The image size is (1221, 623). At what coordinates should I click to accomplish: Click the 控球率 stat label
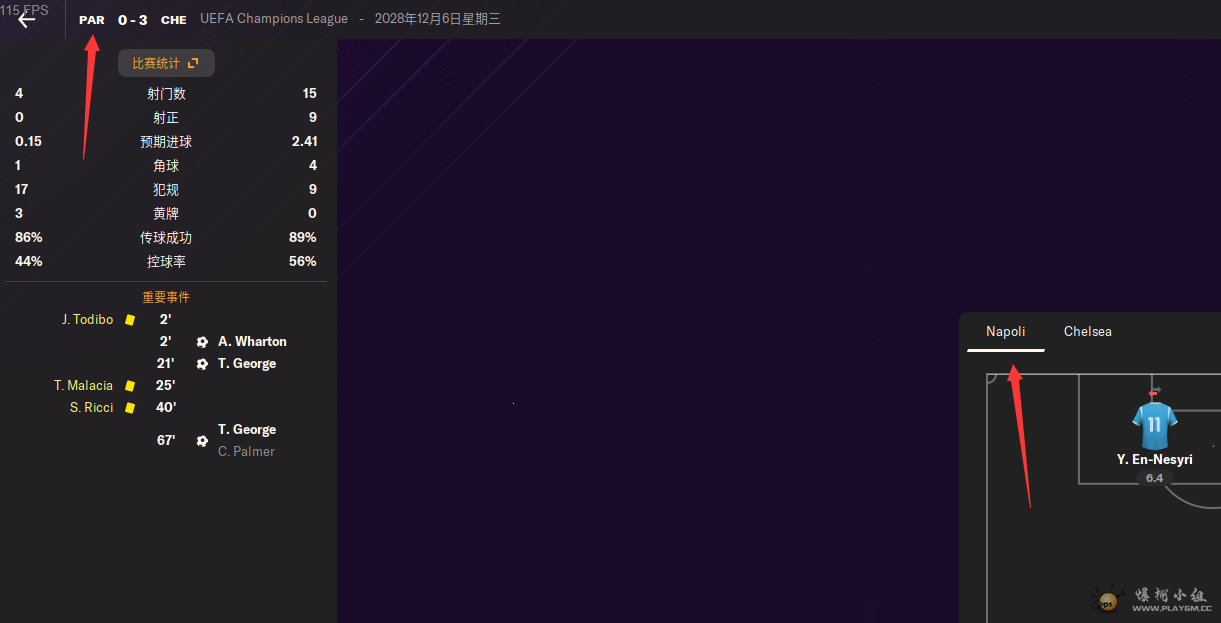[x=166, y=262]
